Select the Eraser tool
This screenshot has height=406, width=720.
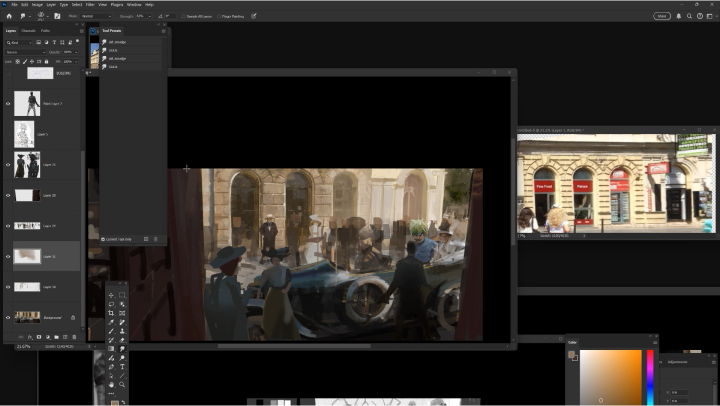[x=122, y=340]
